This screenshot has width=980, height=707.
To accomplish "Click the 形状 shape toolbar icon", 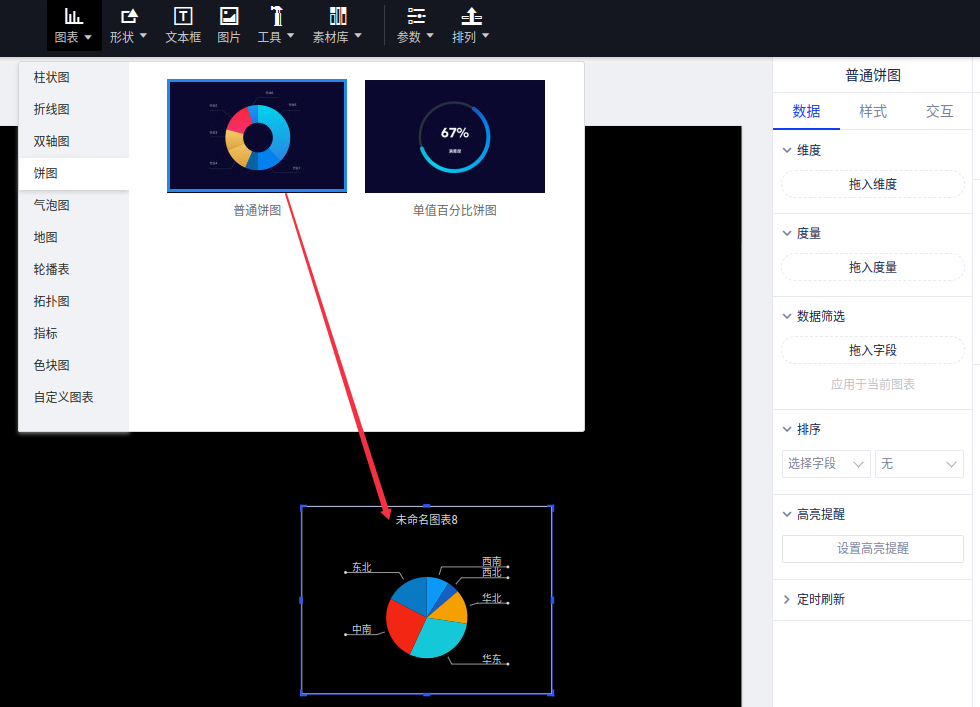I will pos(129,17).
